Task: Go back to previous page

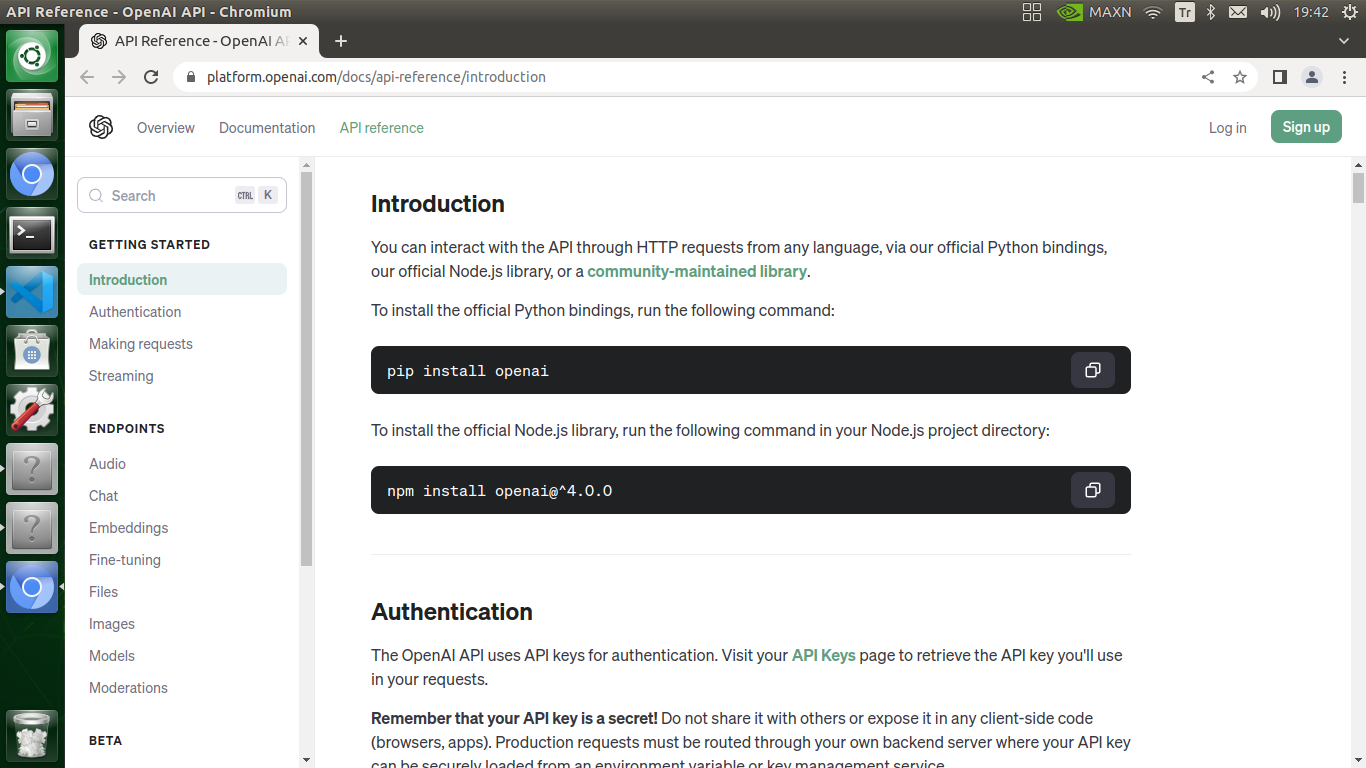Action: [87, 77]
